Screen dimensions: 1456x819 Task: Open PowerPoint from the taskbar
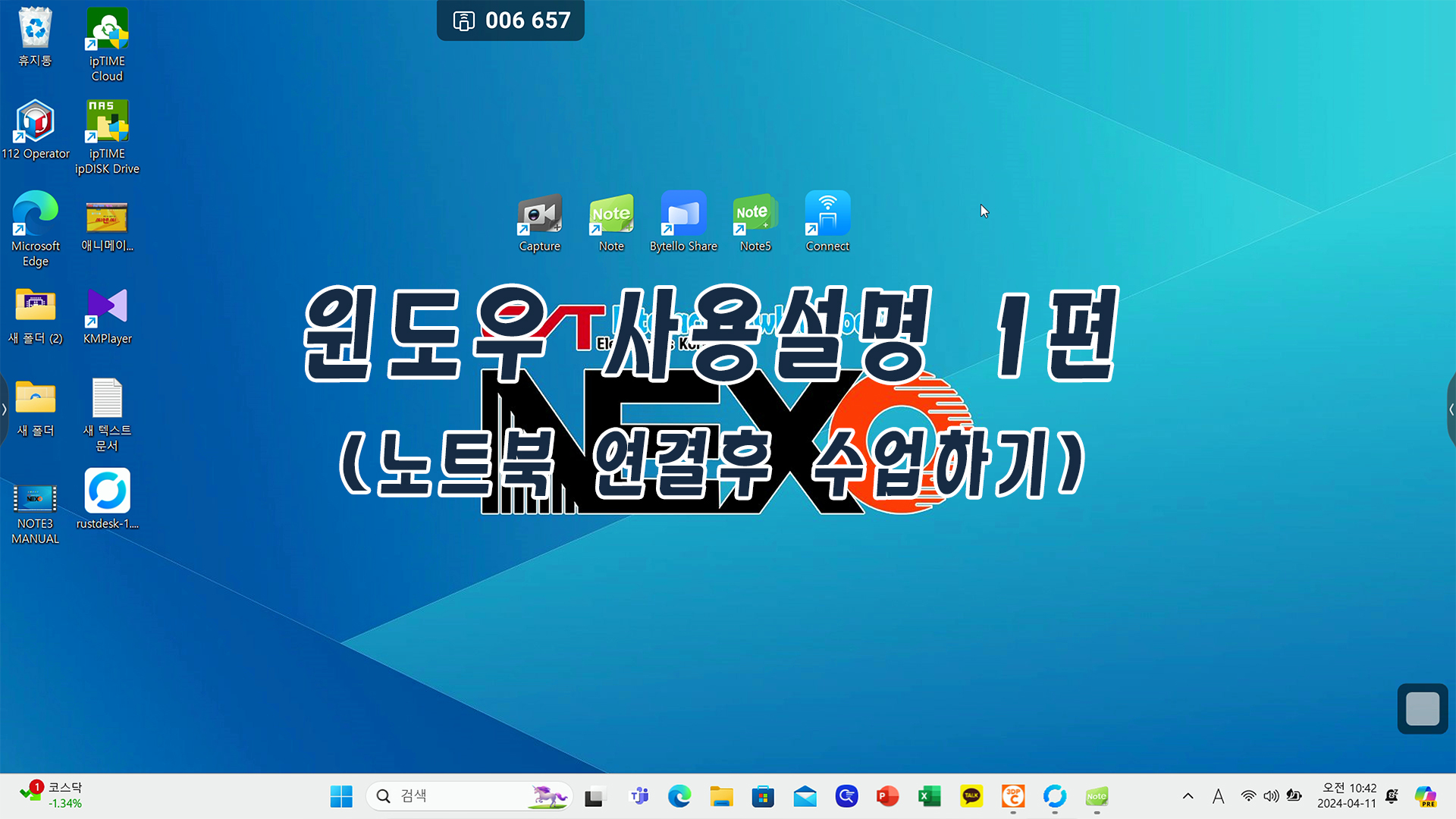(x=887, y=796)
